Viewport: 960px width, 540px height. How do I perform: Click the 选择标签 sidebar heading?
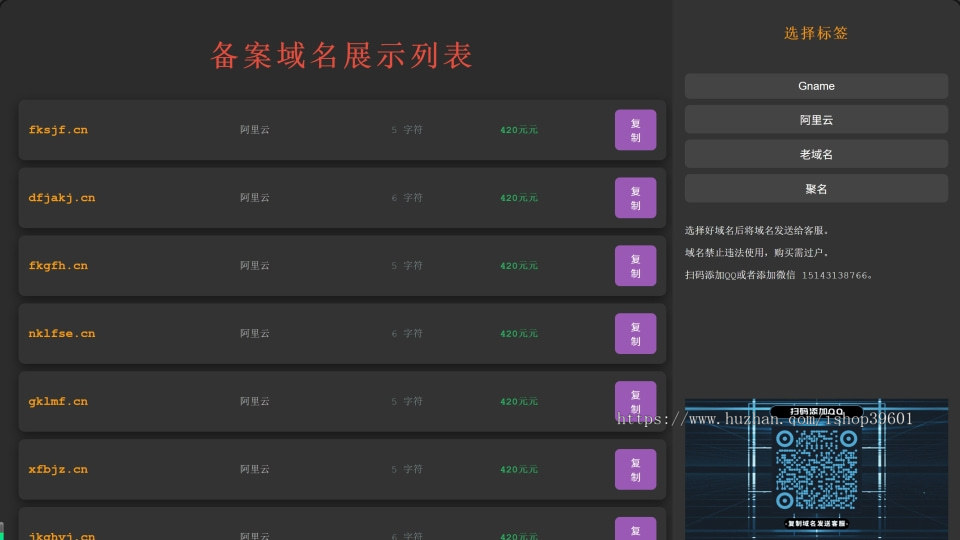[x=816, y=33]
